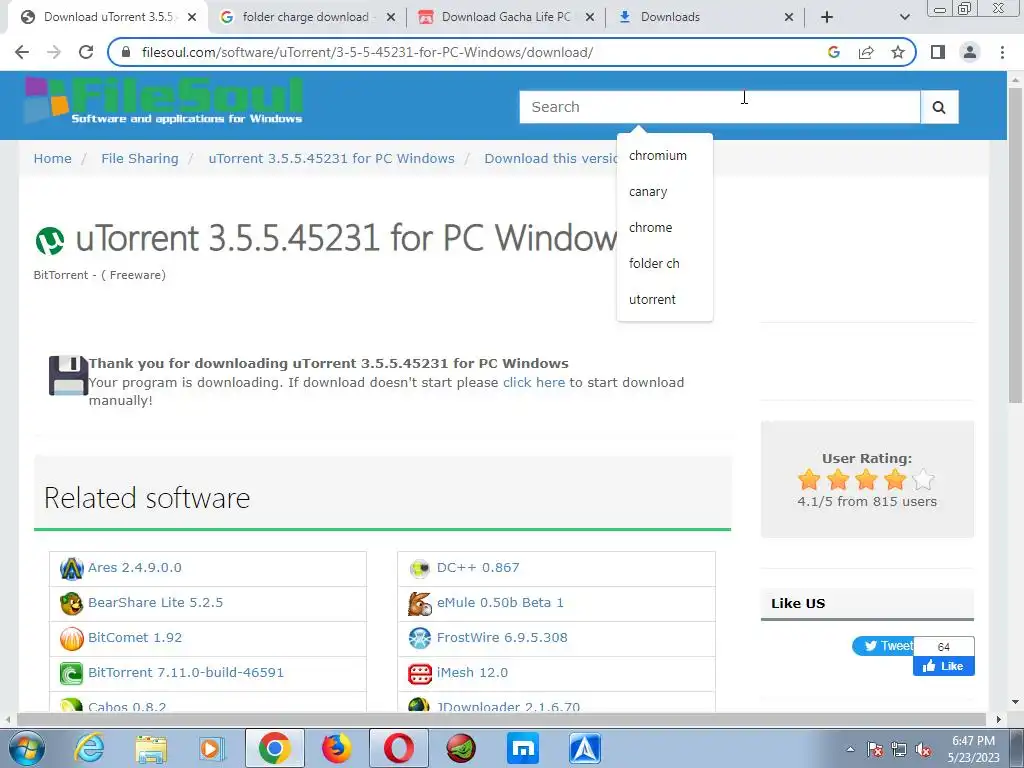Select 'folder ch' search suggestion
Screen dimensions: 1024x768
click(665, 264)
